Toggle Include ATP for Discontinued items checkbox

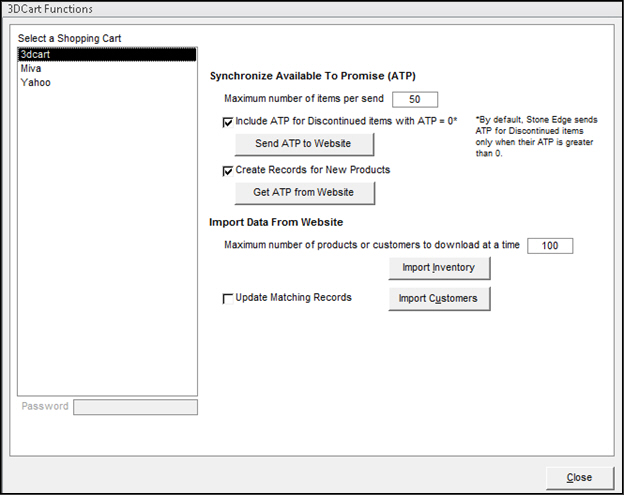coord(228,122)
